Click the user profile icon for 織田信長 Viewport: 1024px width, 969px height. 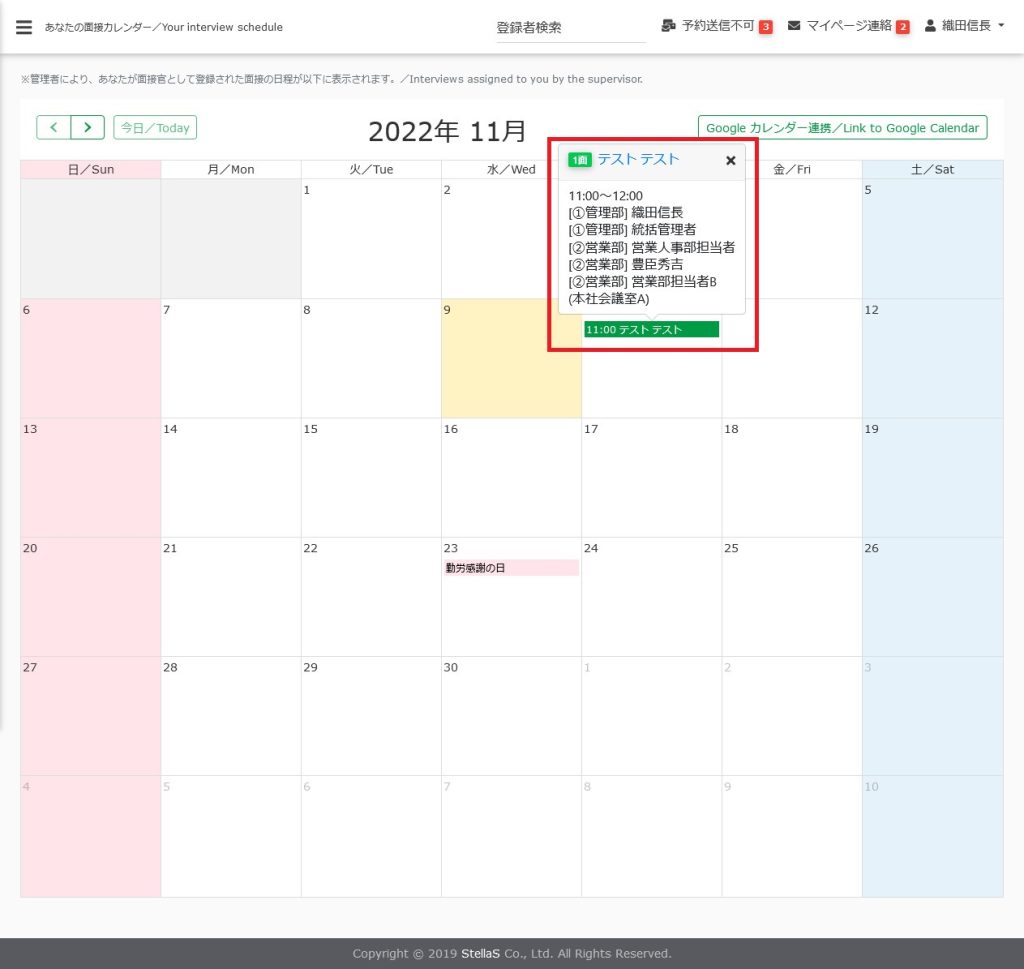pos(930,26)
